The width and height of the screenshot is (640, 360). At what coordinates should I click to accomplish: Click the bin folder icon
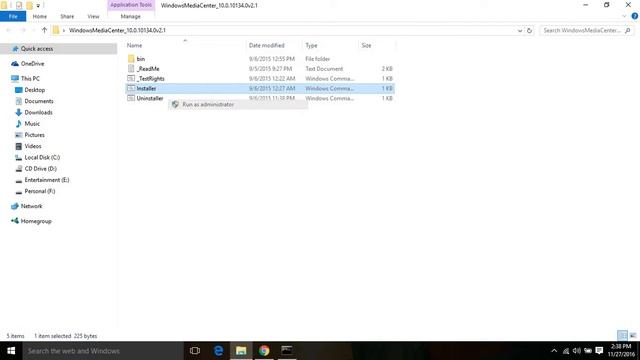pyautogui.click(x=131, y=59)
